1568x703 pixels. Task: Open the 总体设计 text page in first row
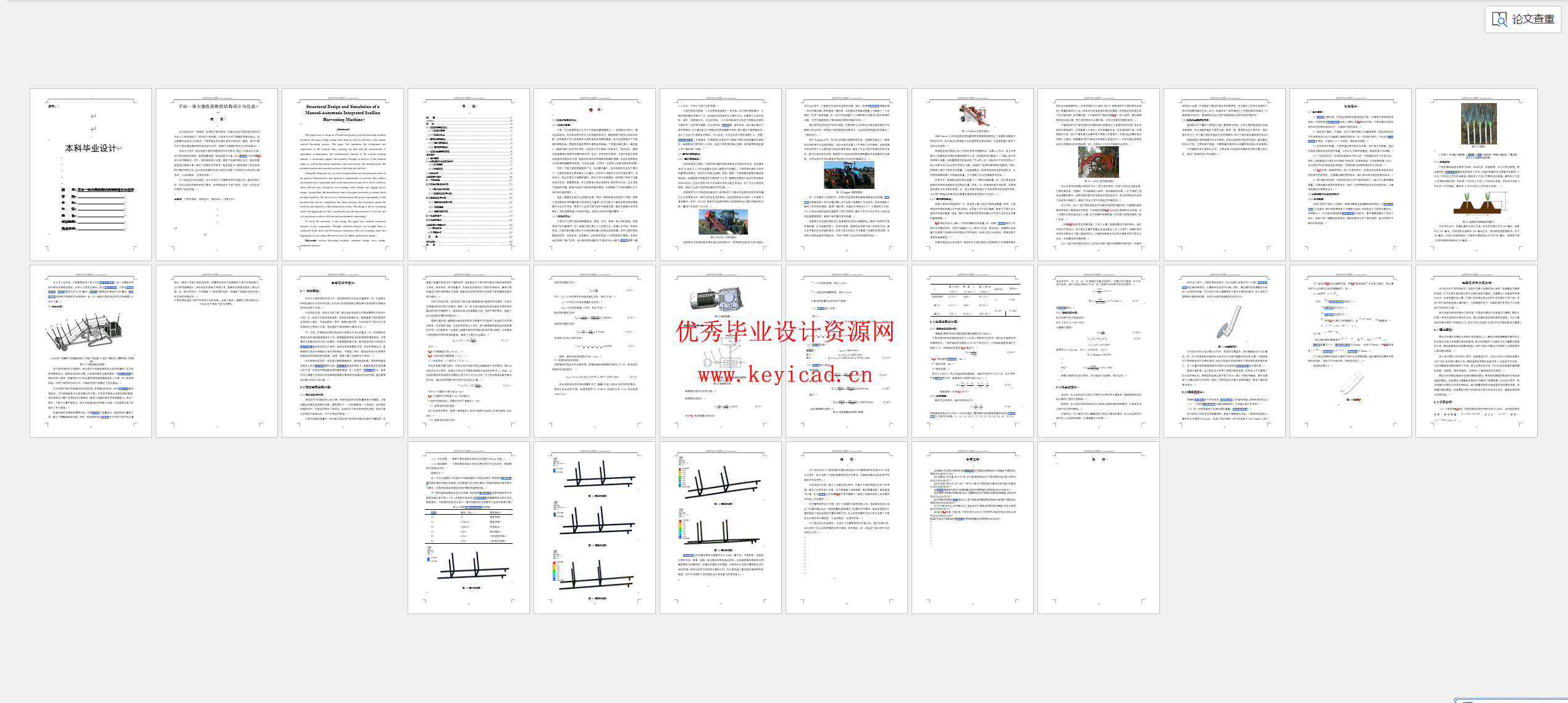[1351, 174]
